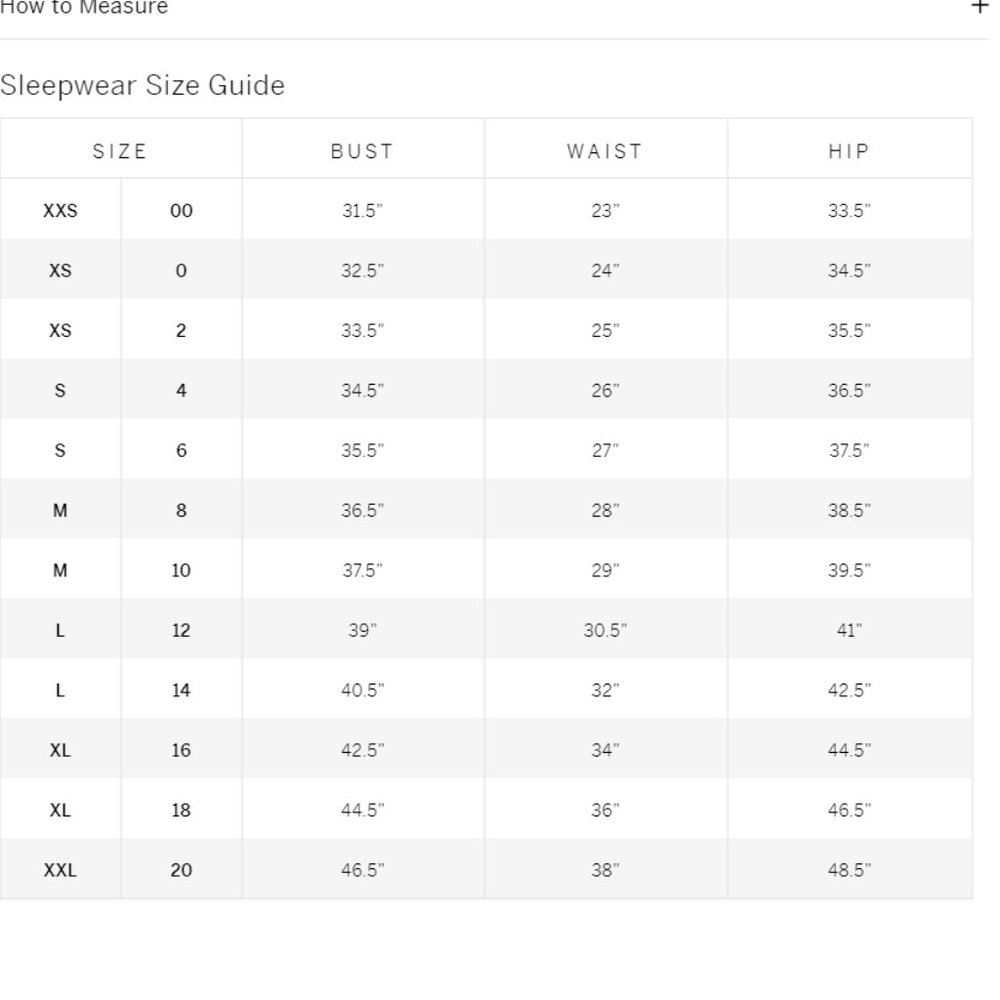Select the WAIST column header
The height and width of the screenshot is (1000, 1000).
[x=605, y=151]
